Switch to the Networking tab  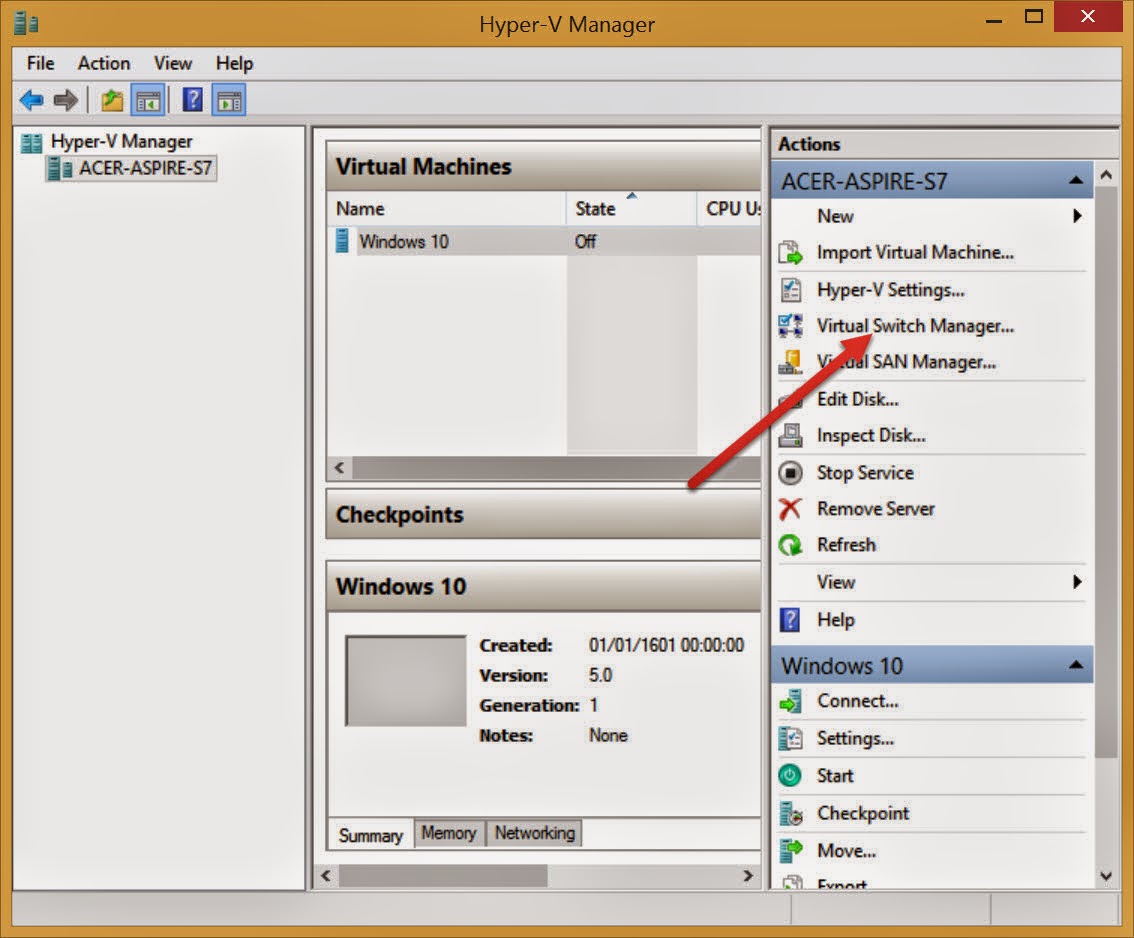click(534, 832)
